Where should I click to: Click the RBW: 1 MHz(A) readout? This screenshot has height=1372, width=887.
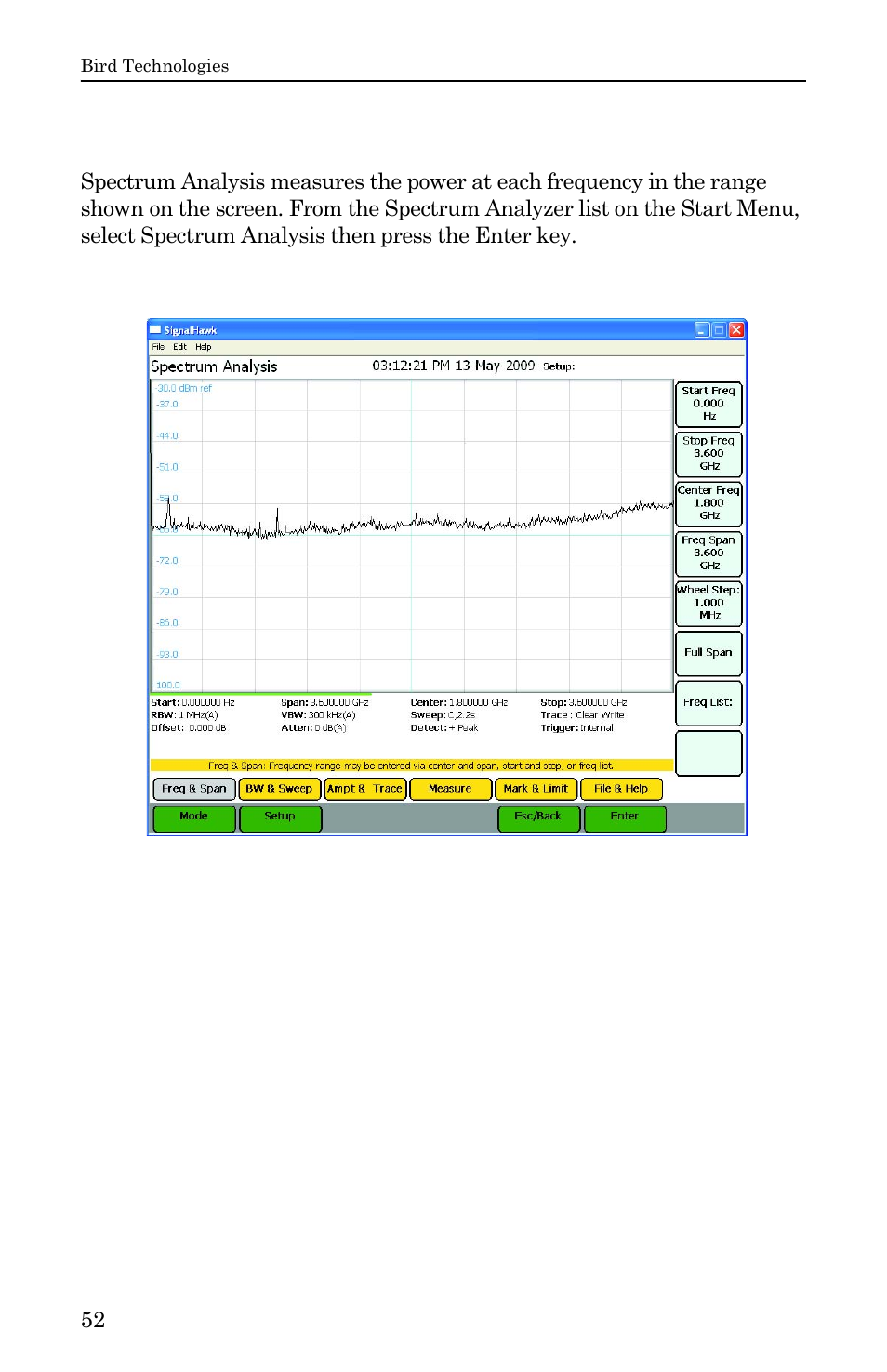184,715
